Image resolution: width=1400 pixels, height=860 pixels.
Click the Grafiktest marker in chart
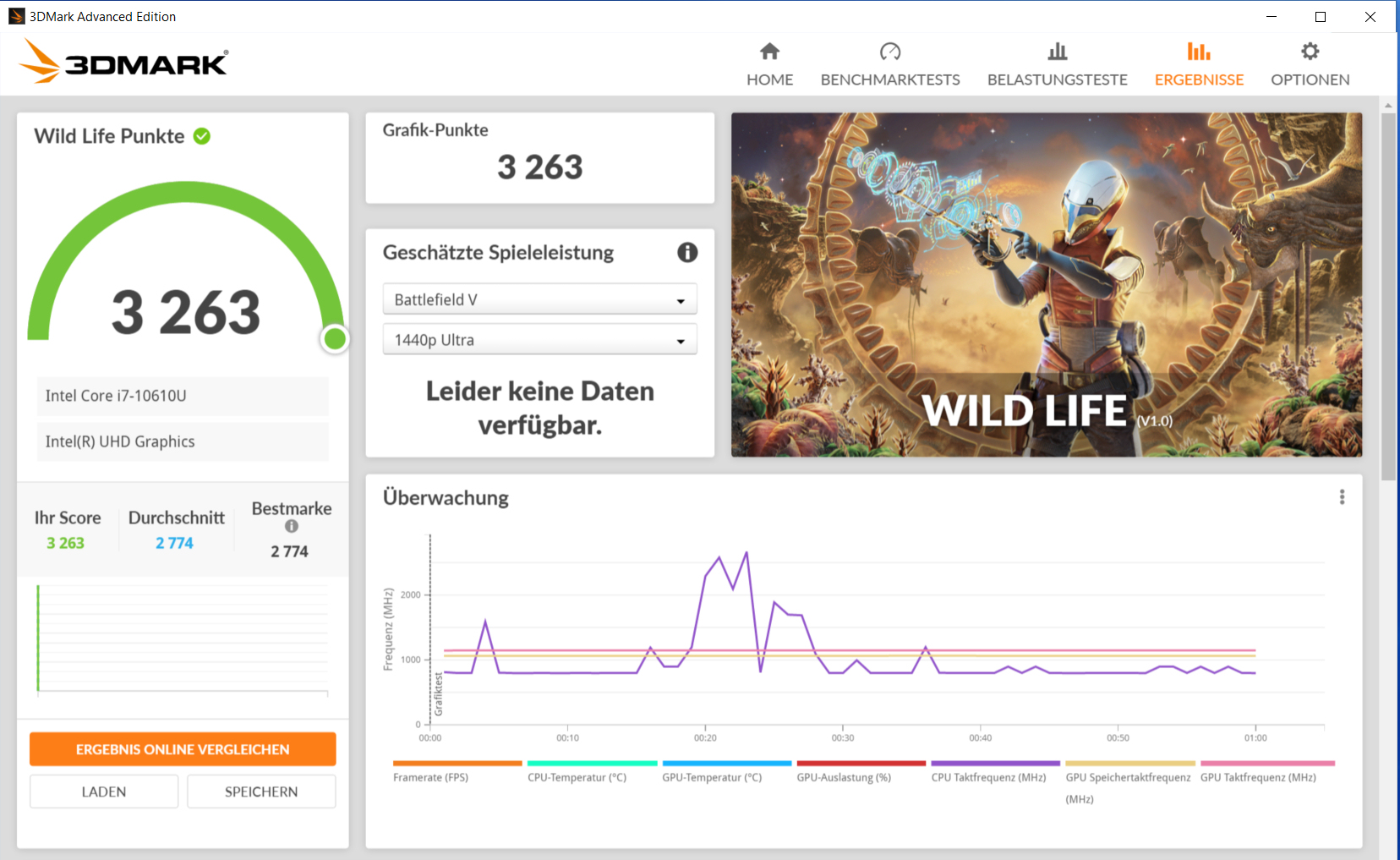tap(438, 693)
